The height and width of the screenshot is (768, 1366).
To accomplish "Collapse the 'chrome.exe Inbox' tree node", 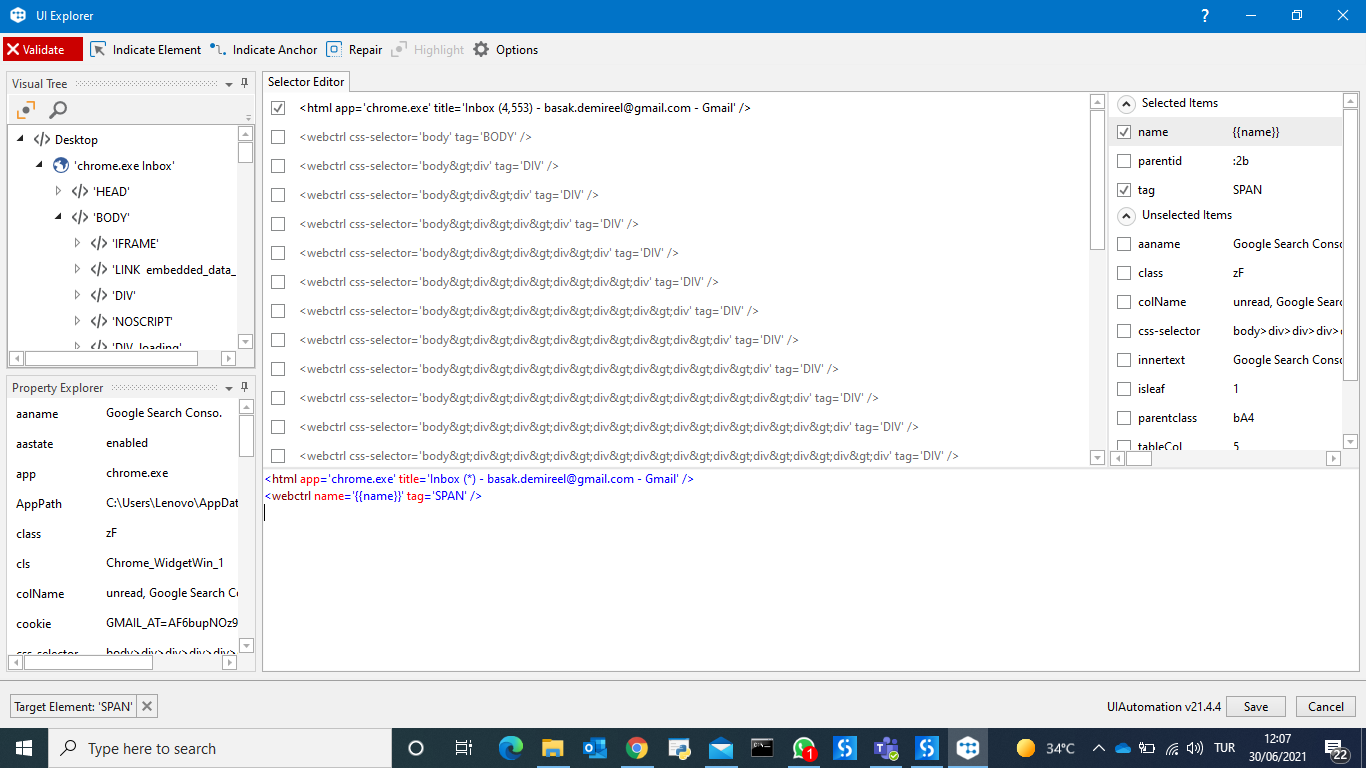I will point(40,165).
